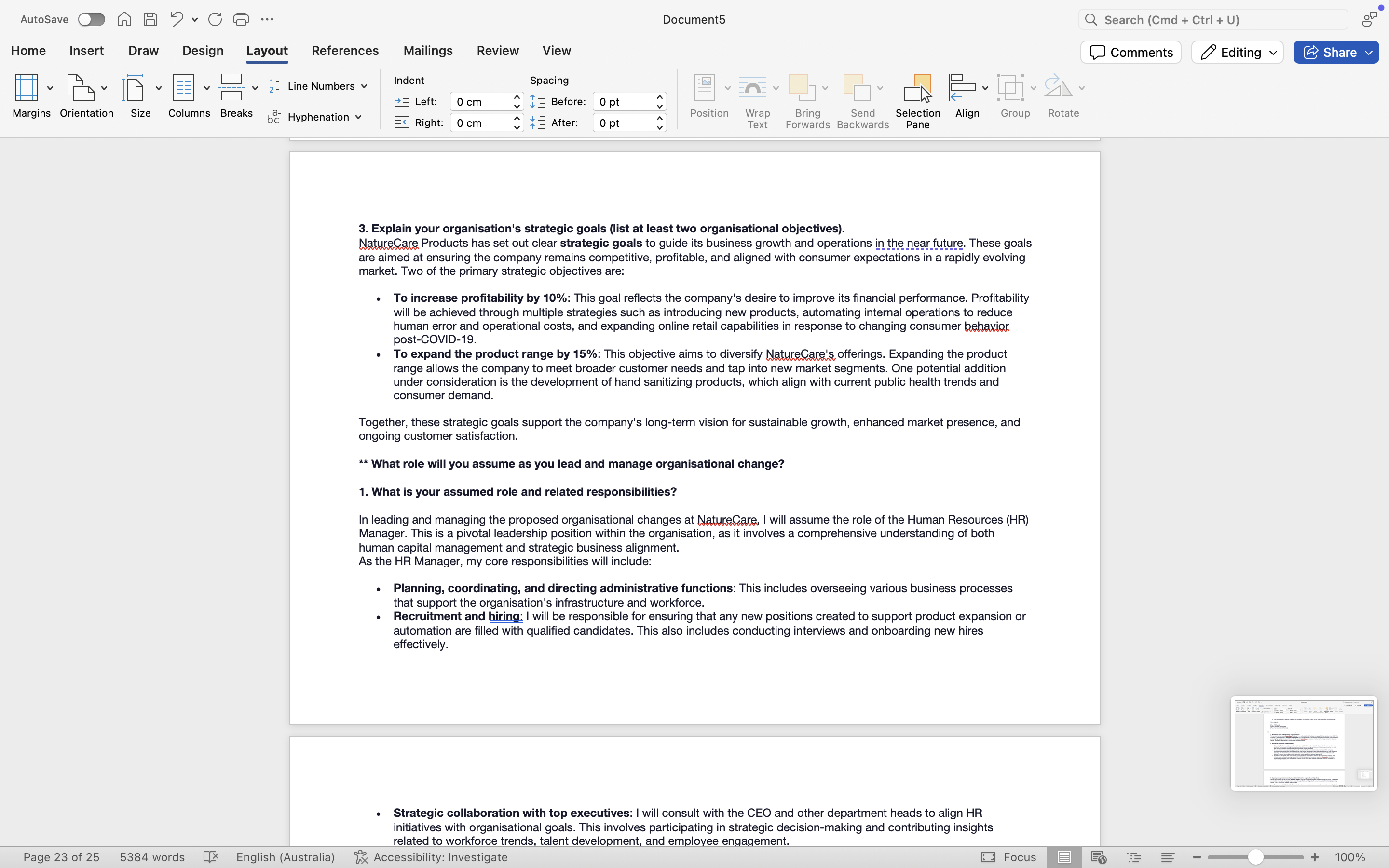Switch to the References tab
The height and width of the screenshot is (868, 1389).
coord(345,51)
